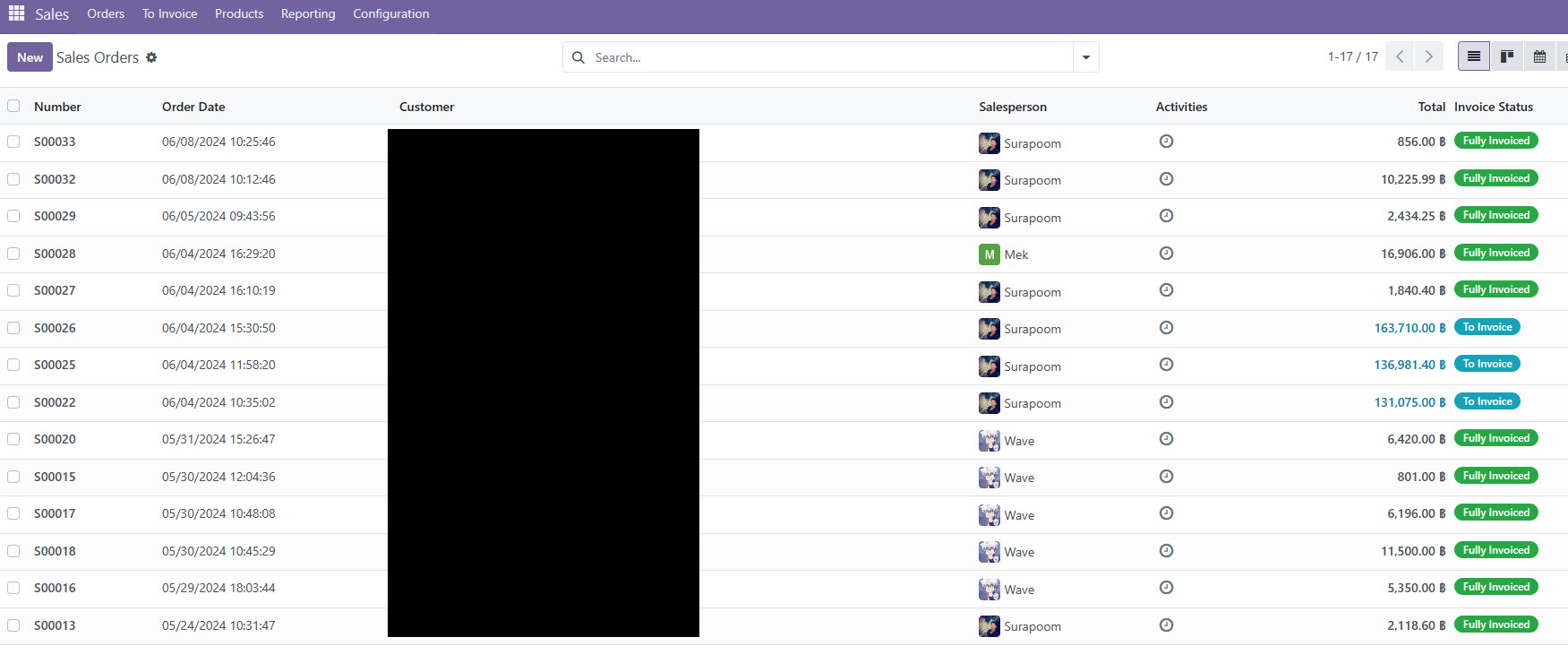Open the Orders menu
This screenshot has height=646, width=1568.
[106, 13]
